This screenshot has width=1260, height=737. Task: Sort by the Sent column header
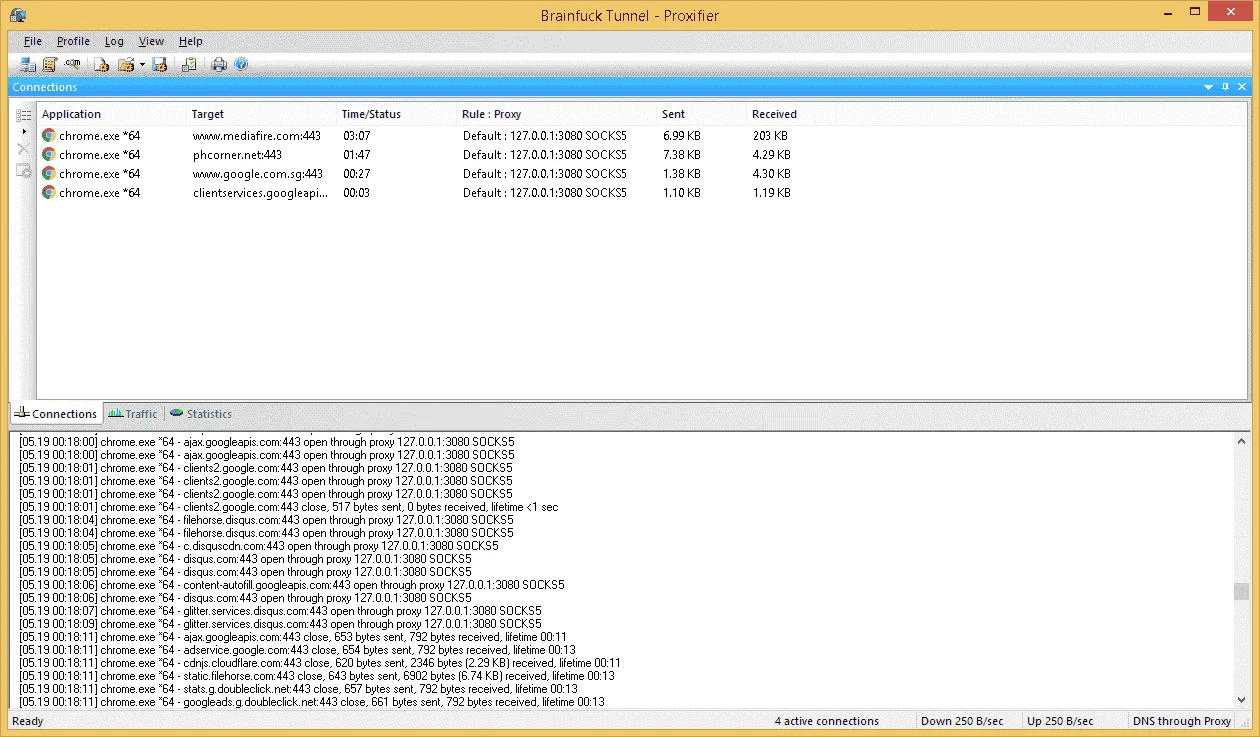[701, 114]
